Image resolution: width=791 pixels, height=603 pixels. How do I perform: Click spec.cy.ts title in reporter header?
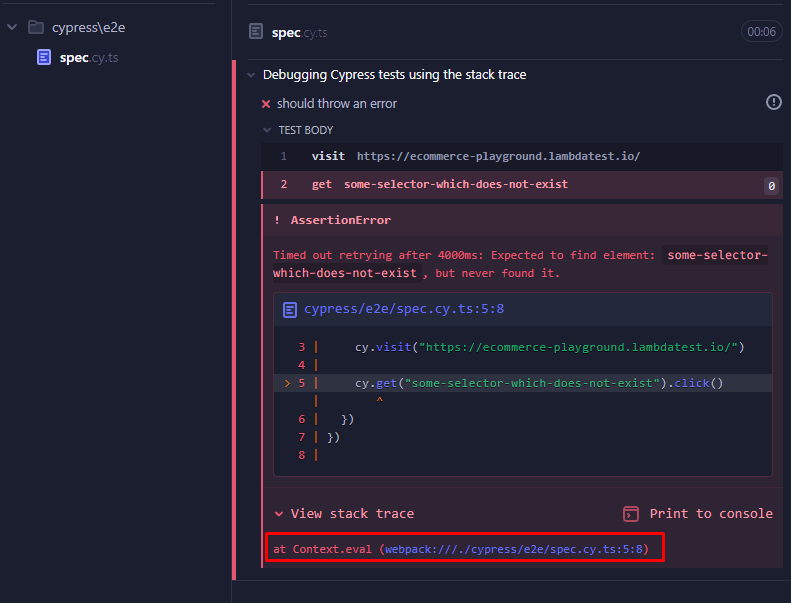pos(299,33)
